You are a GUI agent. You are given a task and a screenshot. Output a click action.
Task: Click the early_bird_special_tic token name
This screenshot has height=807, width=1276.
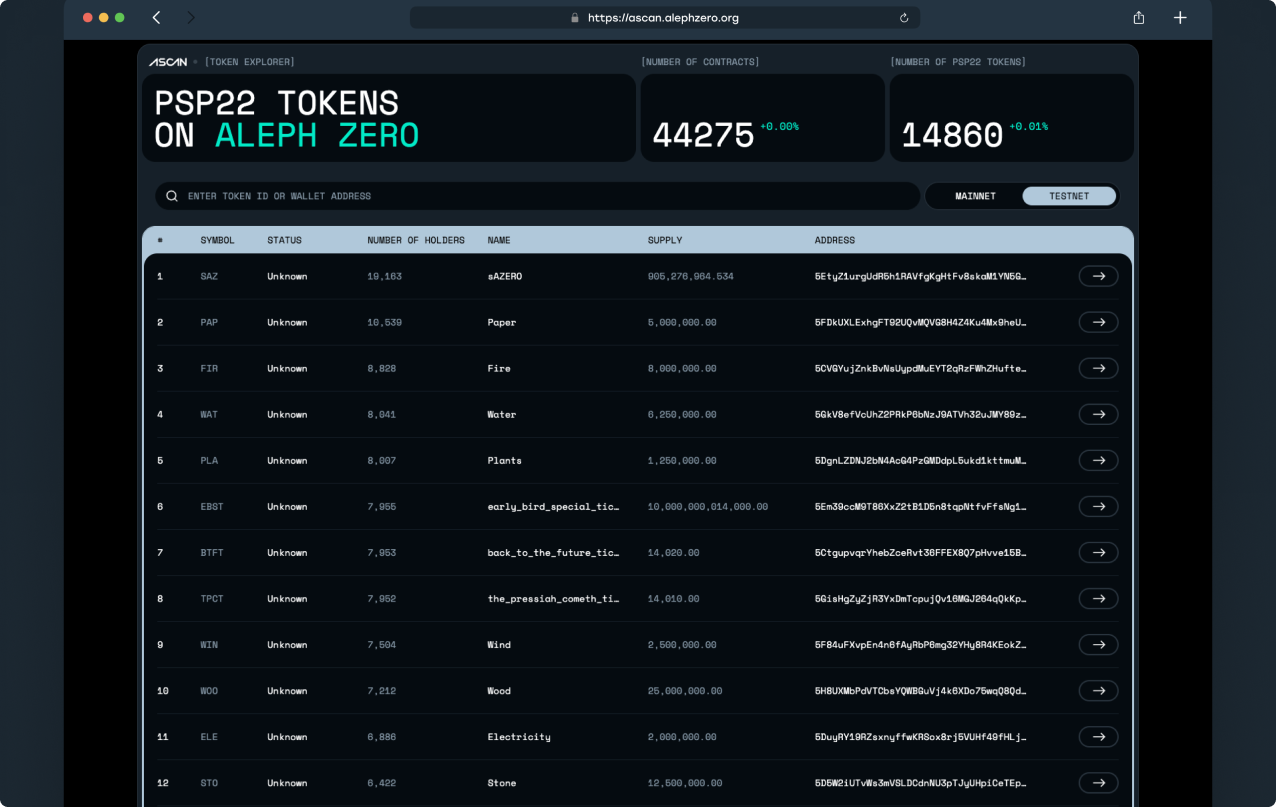tap(553, 507)
